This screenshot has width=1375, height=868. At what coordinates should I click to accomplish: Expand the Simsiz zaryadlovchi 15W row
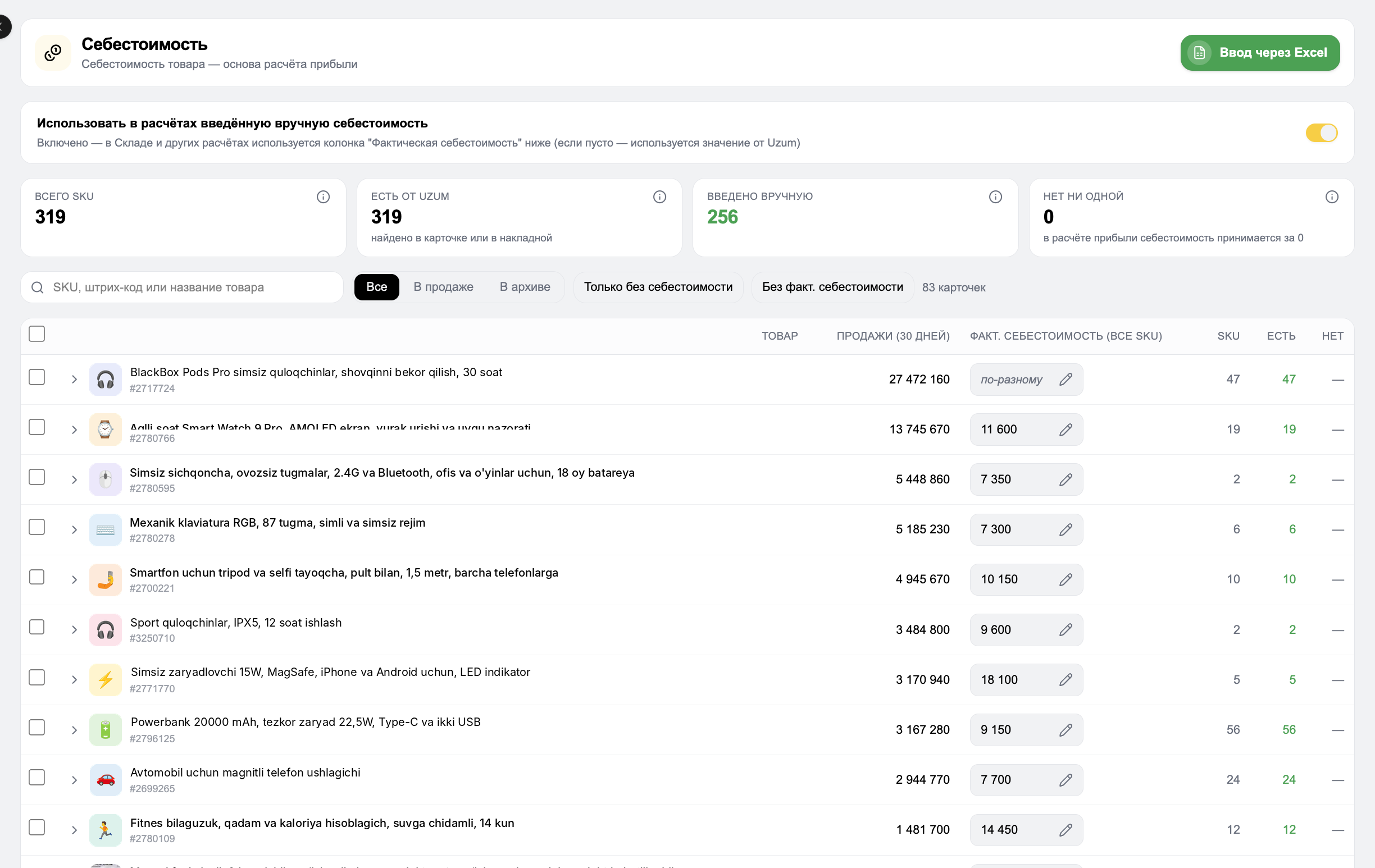click(74, 680)
